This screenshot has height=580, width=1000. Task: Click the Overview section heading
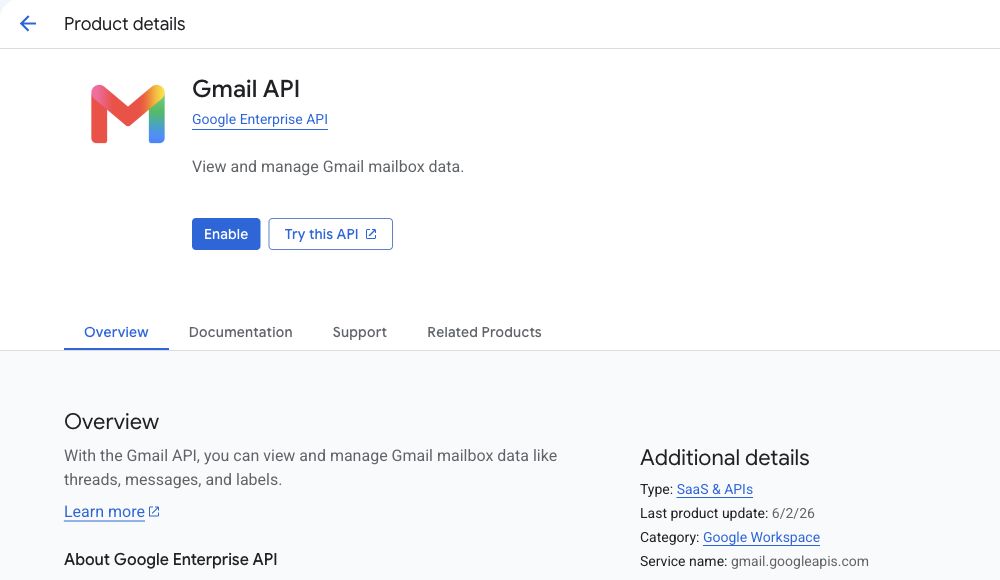coord(112,422)
